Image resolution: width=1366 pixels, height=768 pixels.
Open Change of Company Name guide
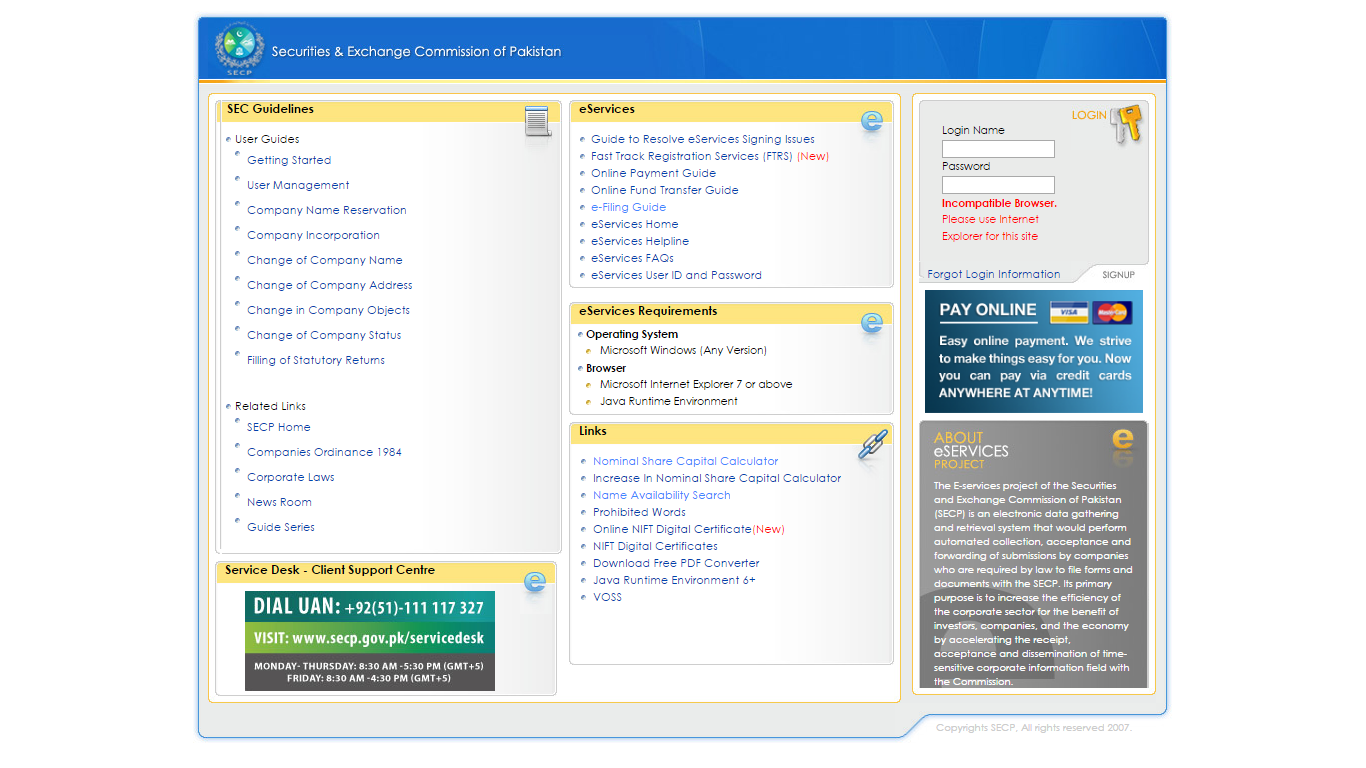pos(325,260)
